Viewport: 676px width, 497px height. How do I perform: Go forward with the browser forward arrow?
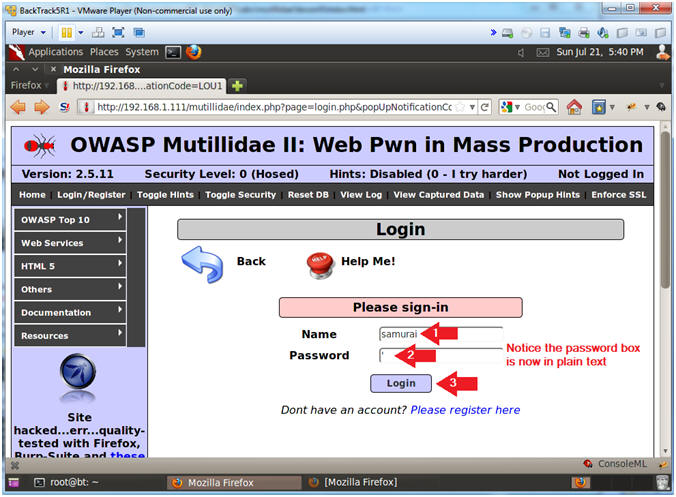41,106
